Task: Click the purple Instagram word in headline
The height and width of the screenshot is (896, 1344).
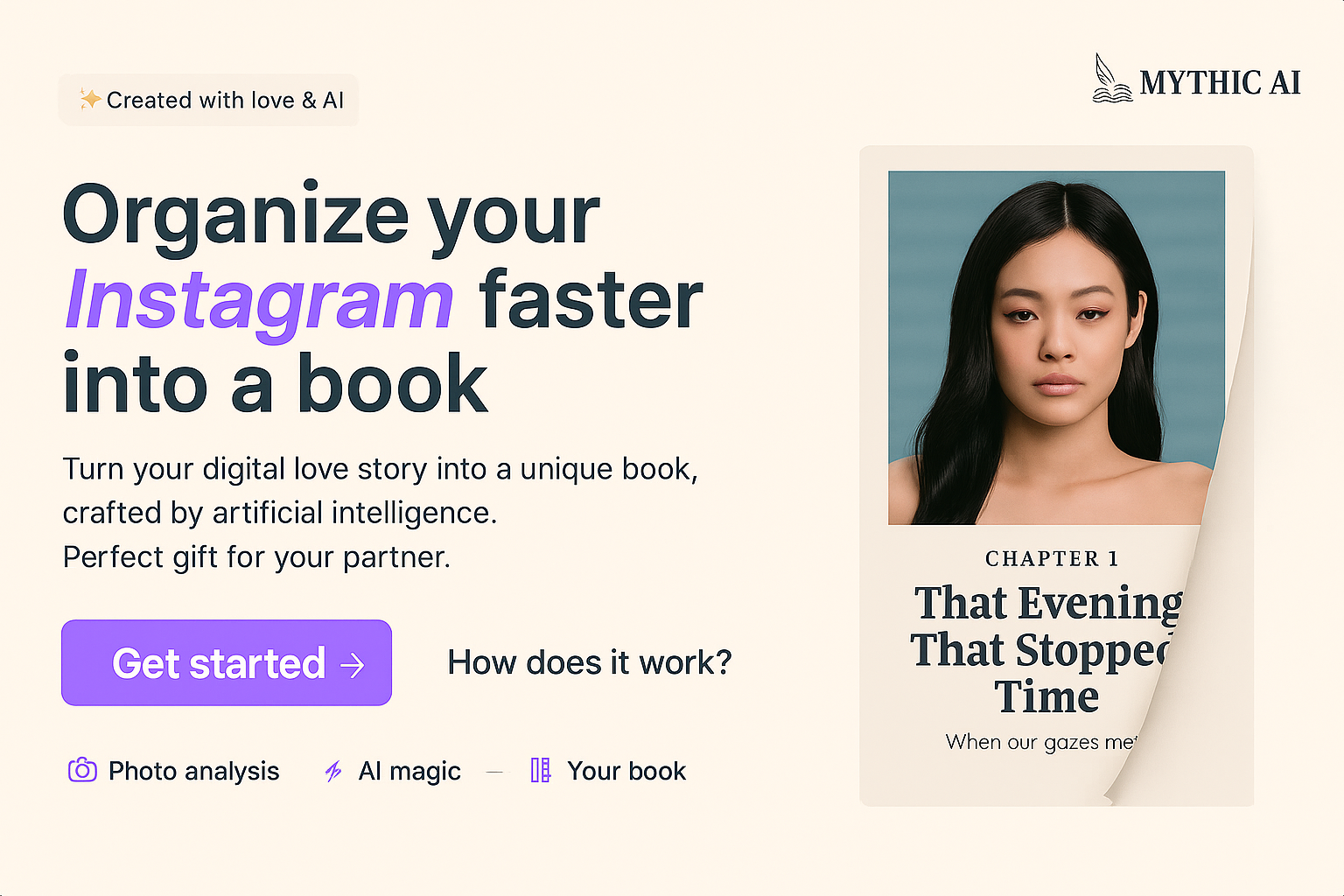Action: [260, 300]
